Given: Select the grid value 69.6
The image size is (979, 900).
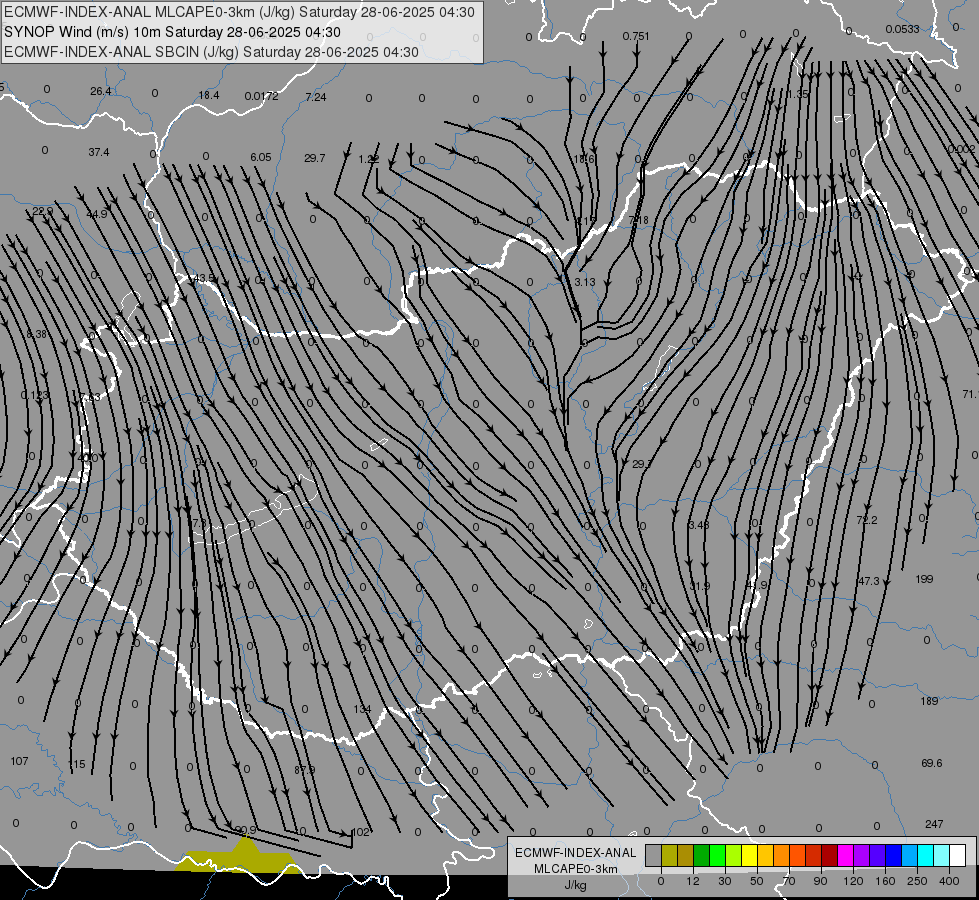Looking at the screenshot, I should tap(932, 763).
